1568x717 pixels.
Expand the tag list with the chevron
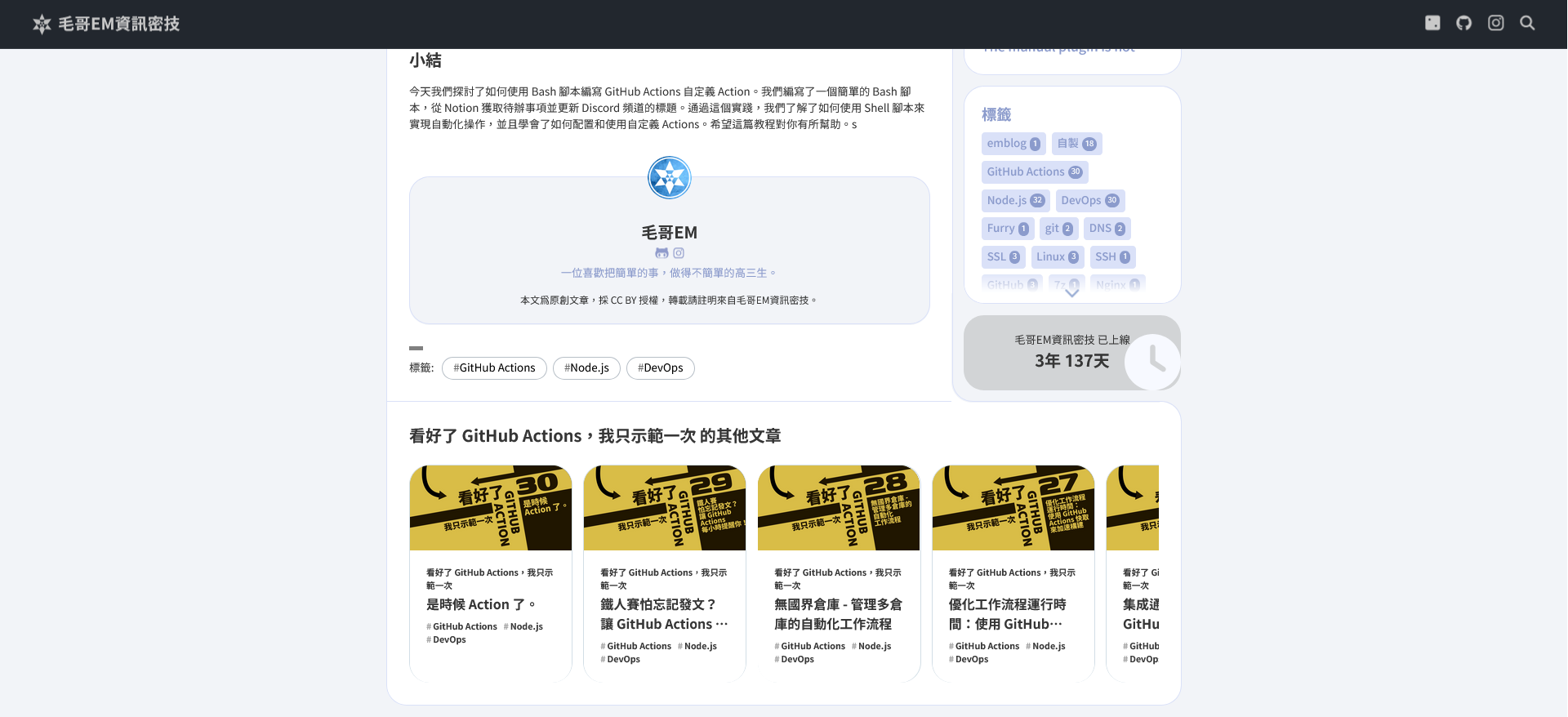coord(1072,292)
